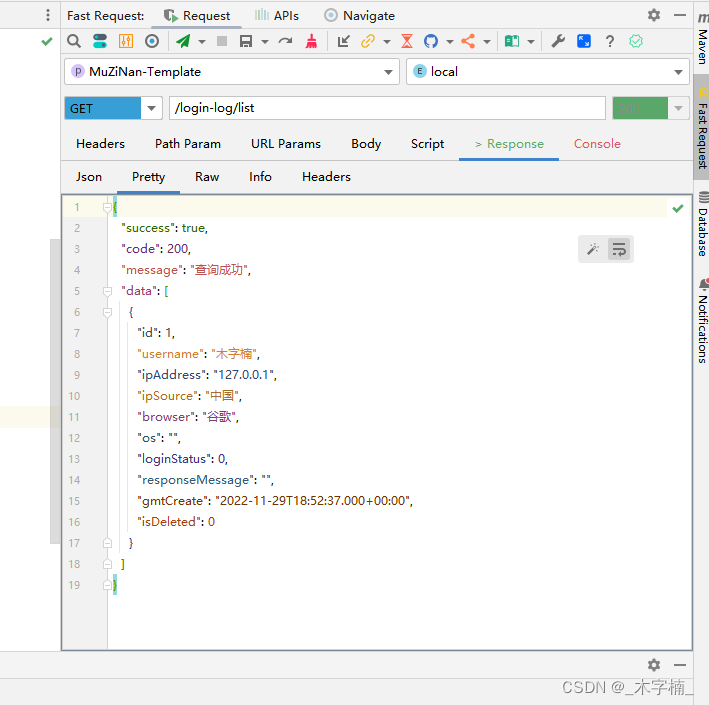Image resolution: width=709 pixels, height=705 pixels.
Task: Open the GitHub octocat icon
Action: pos(431,41)
